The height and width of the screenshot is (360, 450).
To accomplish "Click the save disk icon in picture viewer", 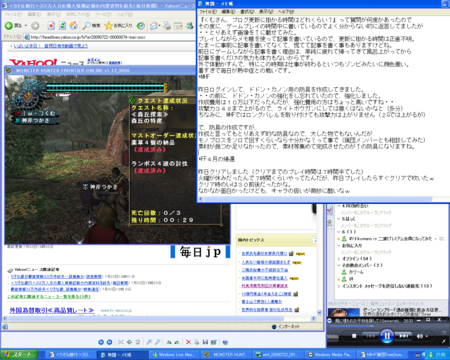I will (x=205, y=342).
